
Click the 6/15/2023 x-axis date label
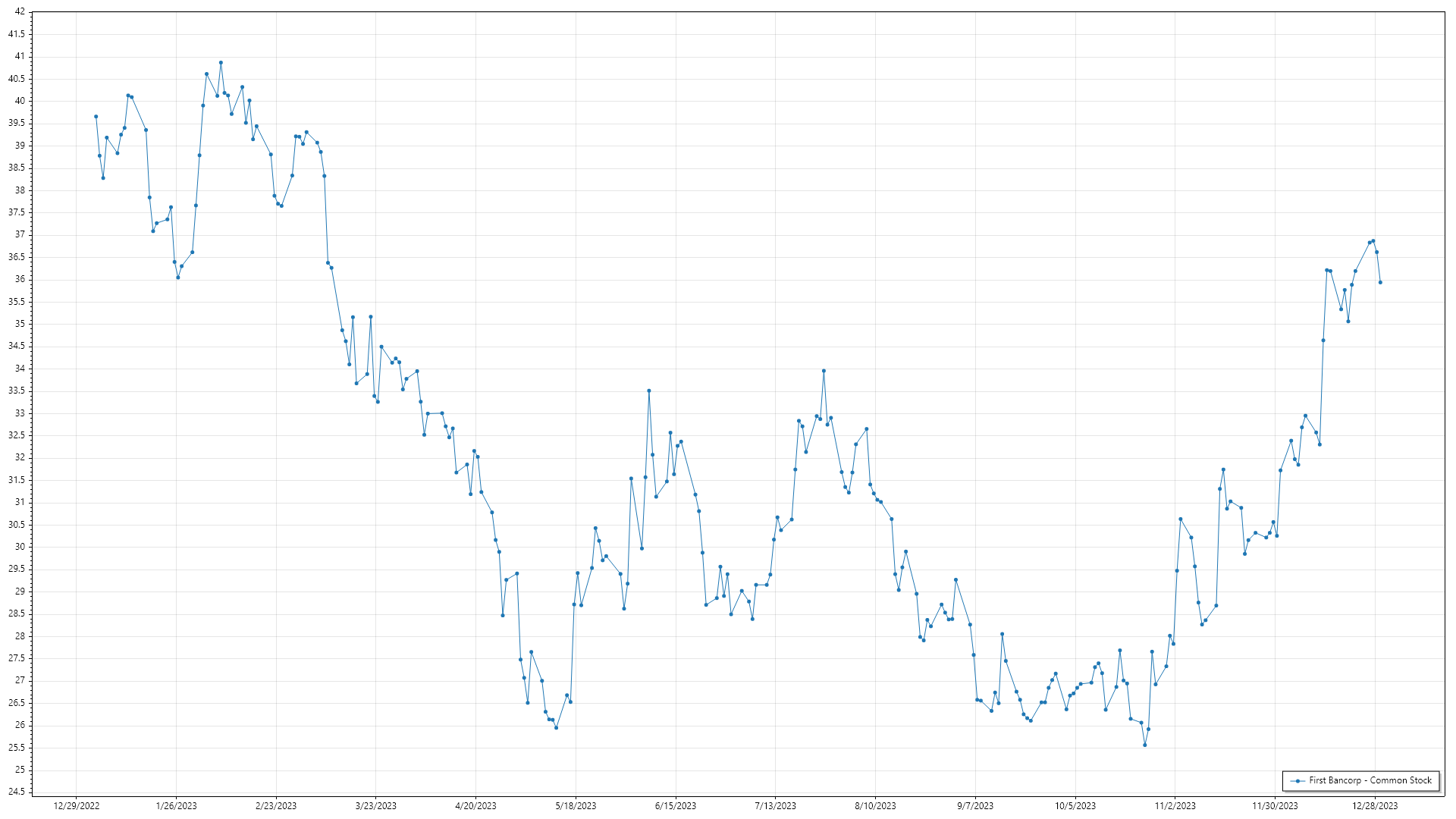coord(676,806)
